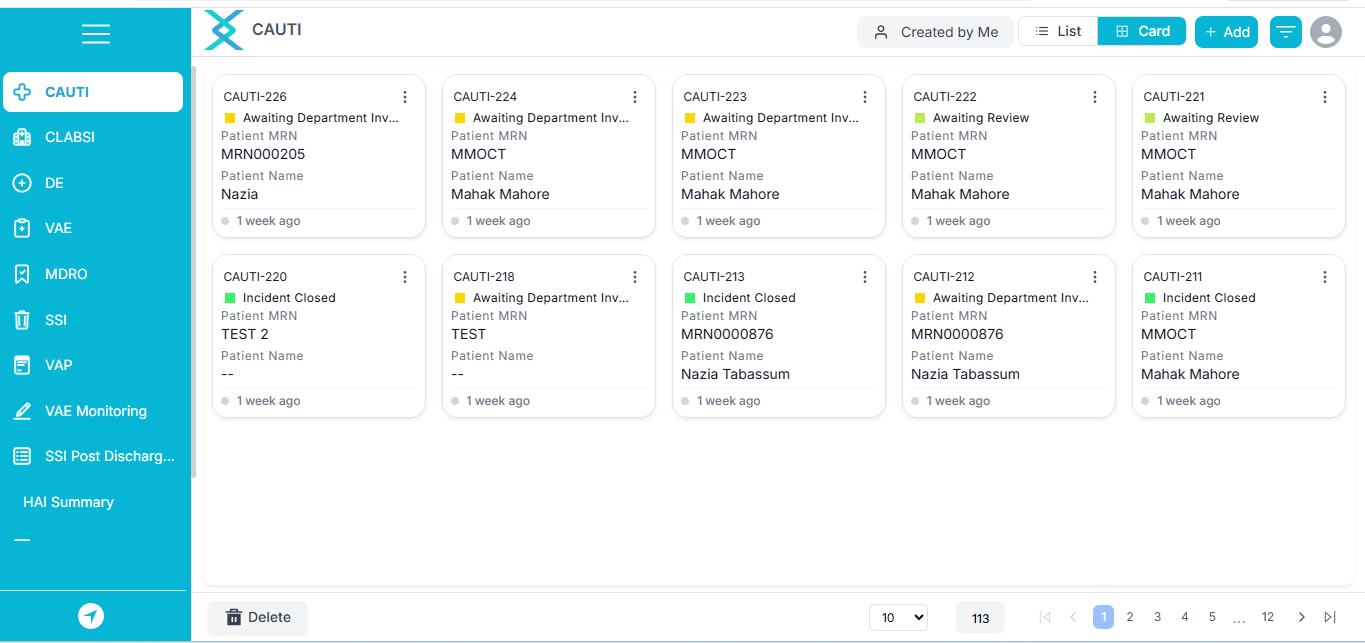This screenshot has height=643, width=1365.
Task: Click the filter icon button
Action: [x=1285, y=32]
